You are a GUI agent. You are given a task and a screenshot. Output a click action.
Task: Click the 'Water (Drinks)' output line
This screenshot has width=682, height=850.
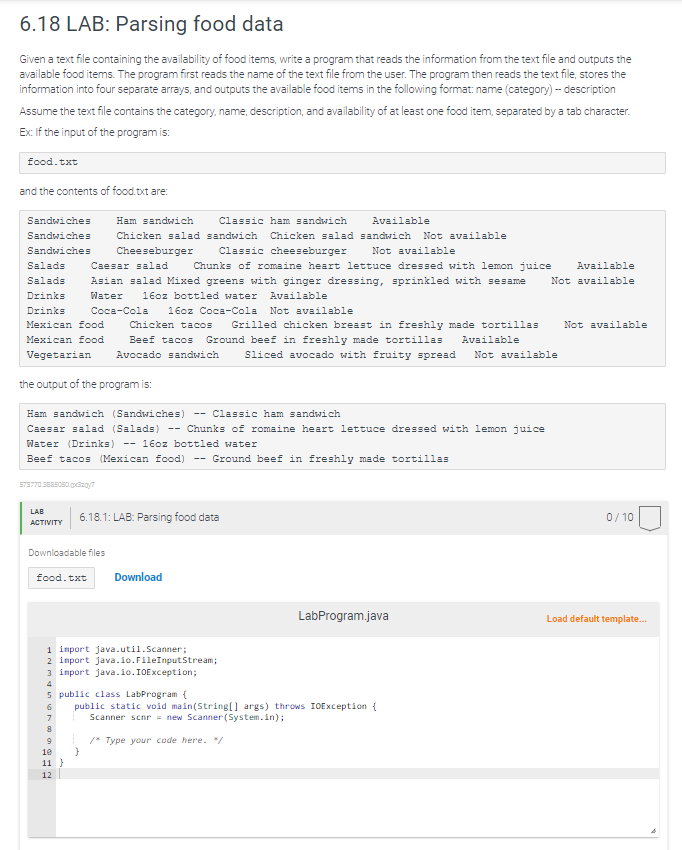142,444
